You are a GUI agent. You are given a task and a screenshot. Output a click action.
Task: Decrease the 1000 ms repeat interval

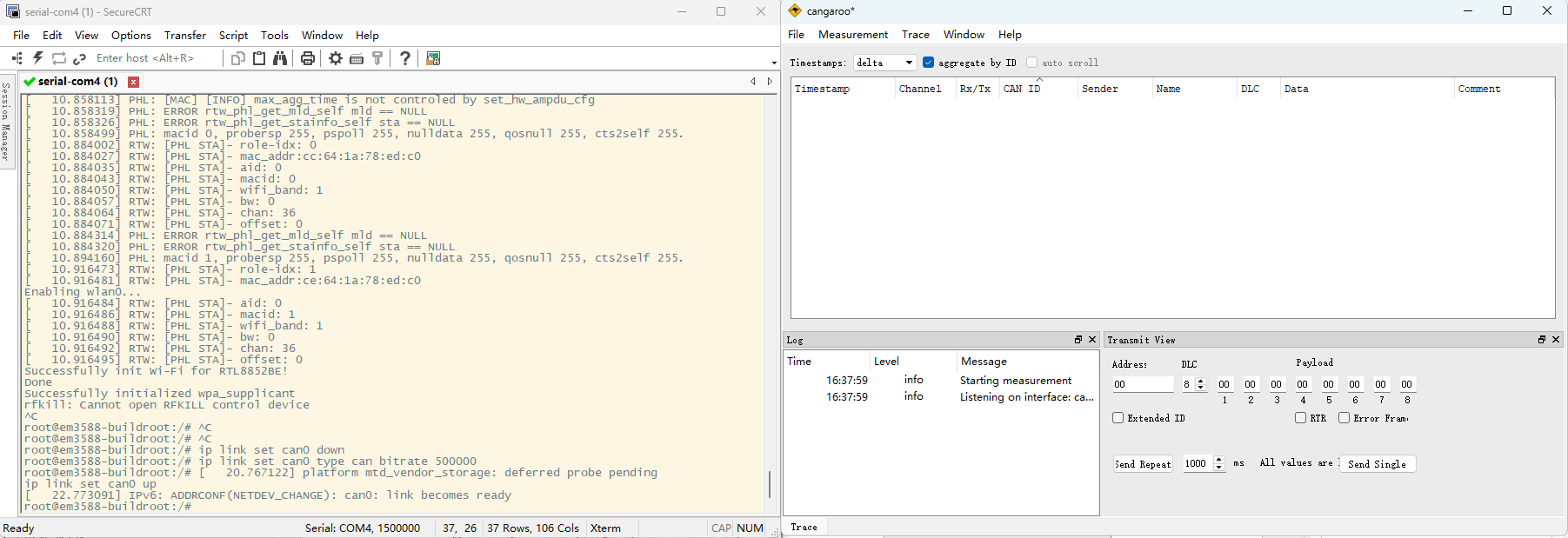click(x=1219, y=468)
